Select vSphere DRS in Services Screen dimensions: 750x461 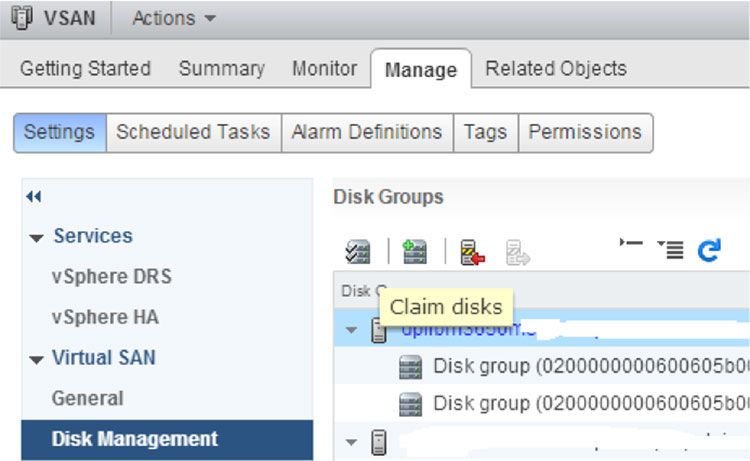[111, 276]
